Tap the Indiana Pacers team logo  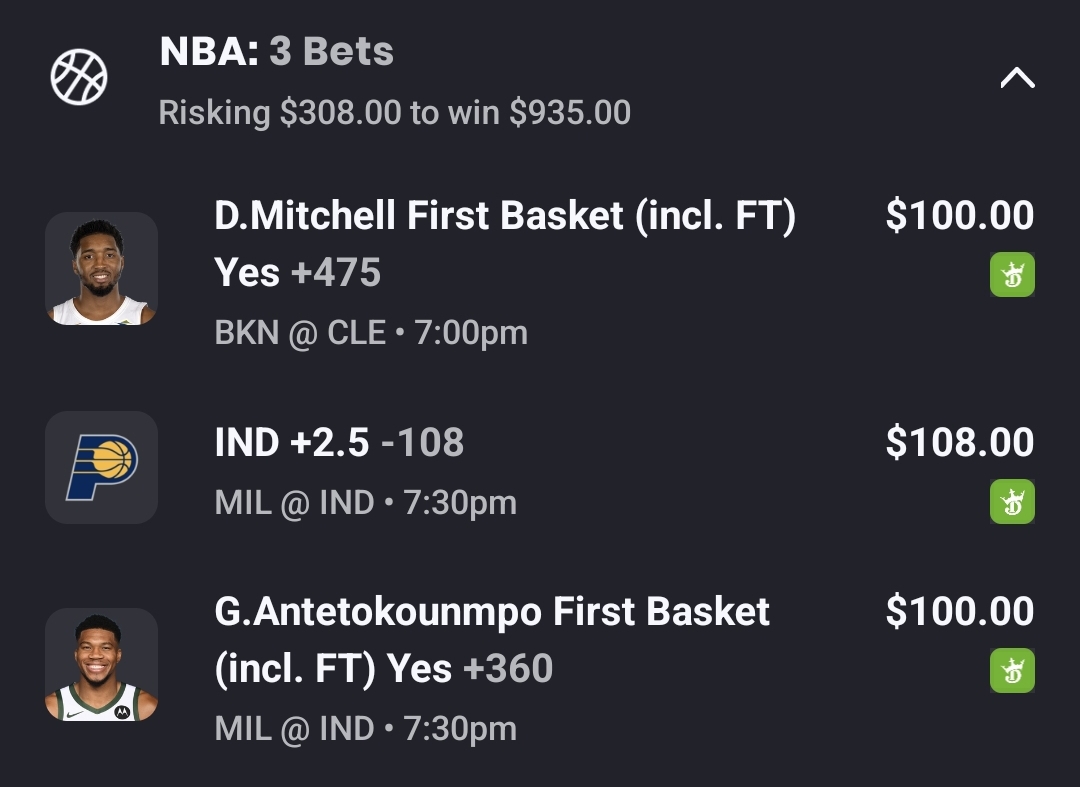101,467
